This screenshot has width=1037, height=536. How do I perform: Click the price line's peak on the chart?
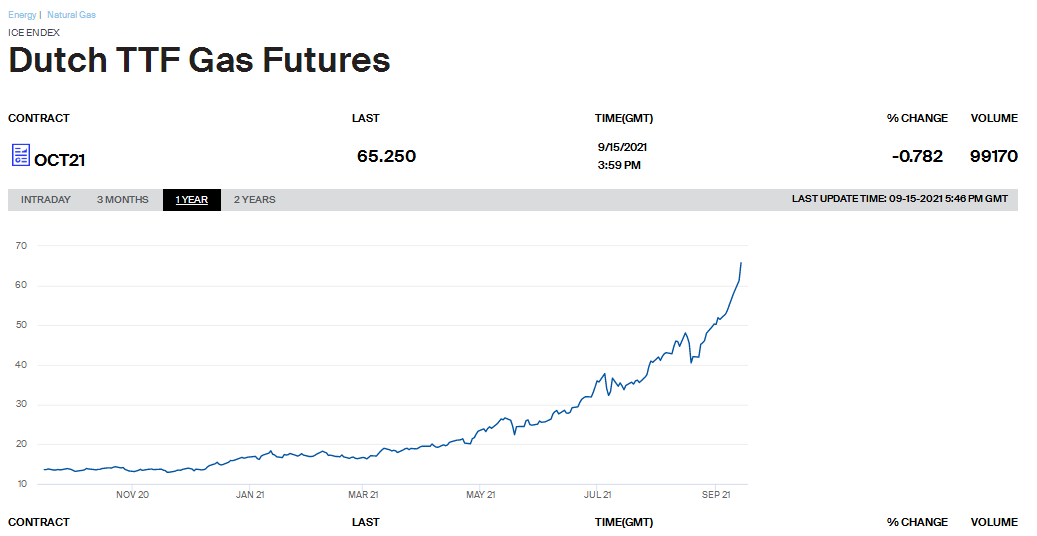740,263
